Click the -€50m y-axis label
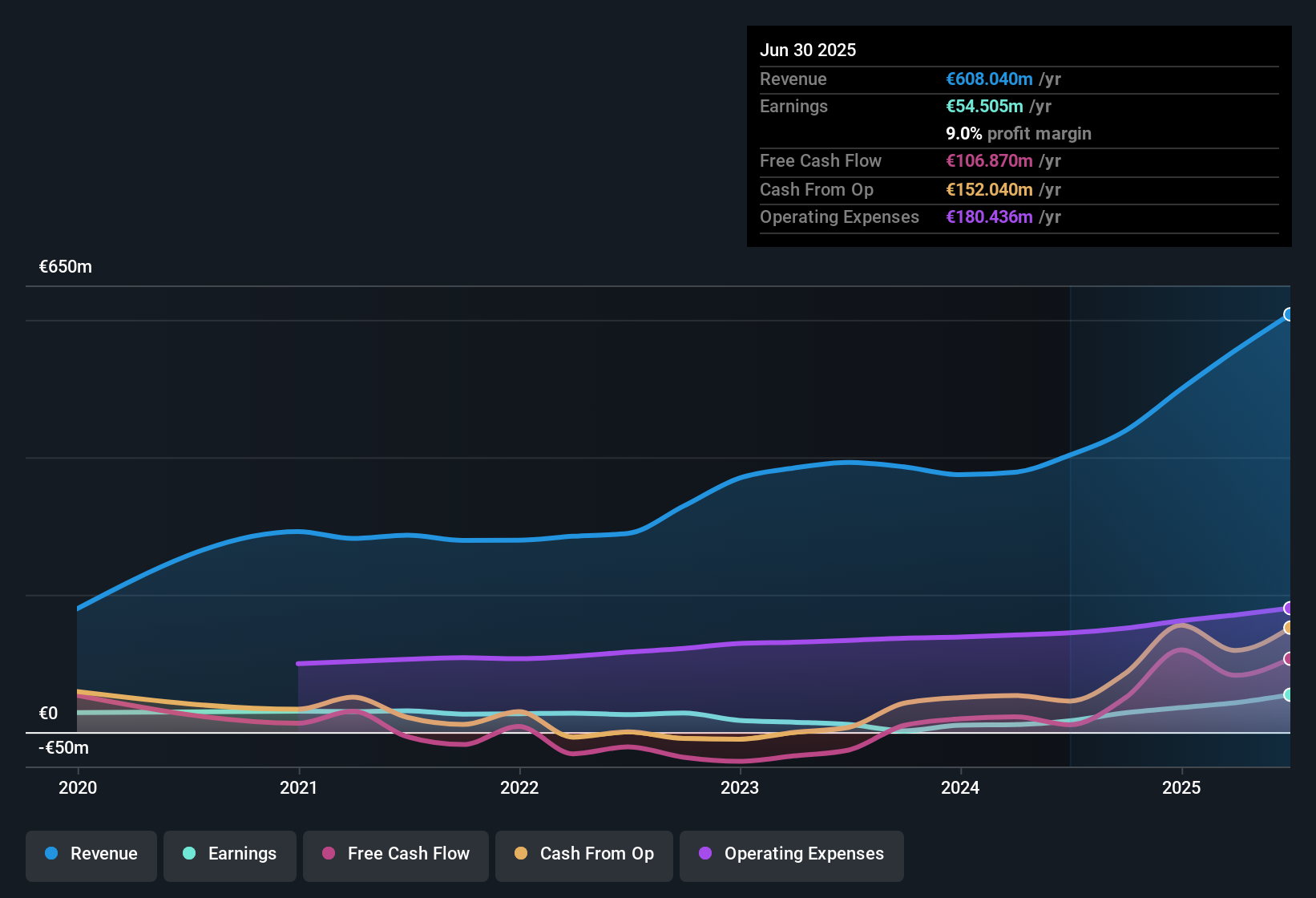Image resolution: width=1316 pixels, height=898 pixels. (x=64, y=748)
